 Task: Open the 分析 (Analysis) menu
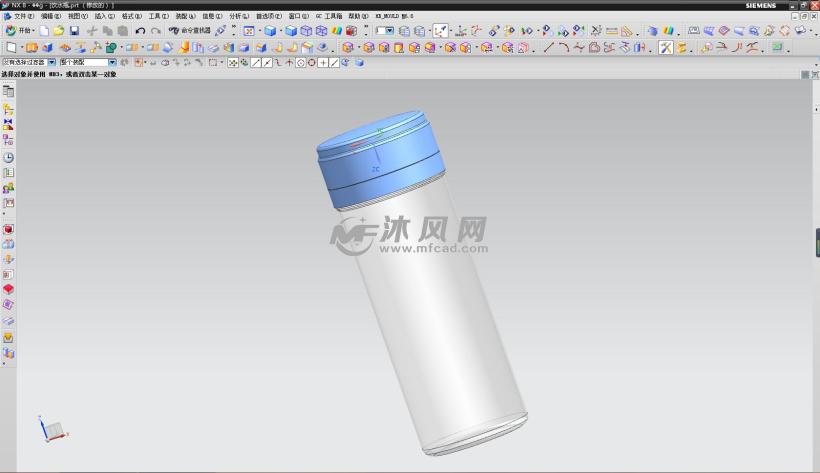click(239, 16)
